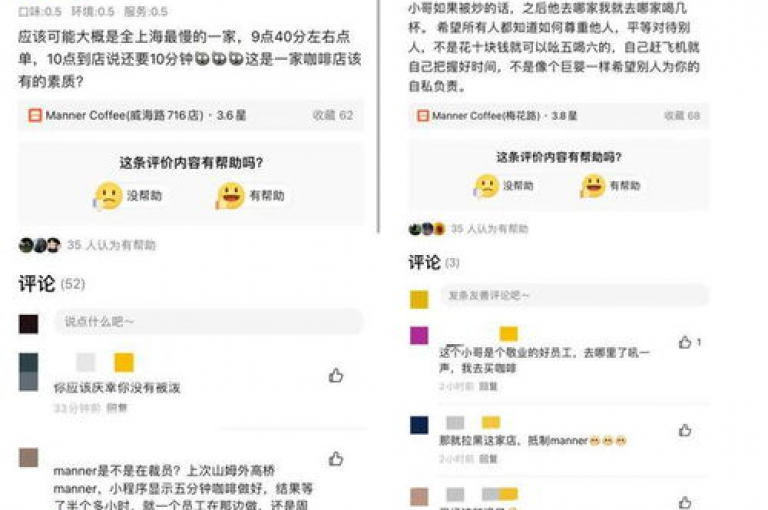Open the dark blue avatar commenter profile
768x510 pixels.
[x=419, y=425]
